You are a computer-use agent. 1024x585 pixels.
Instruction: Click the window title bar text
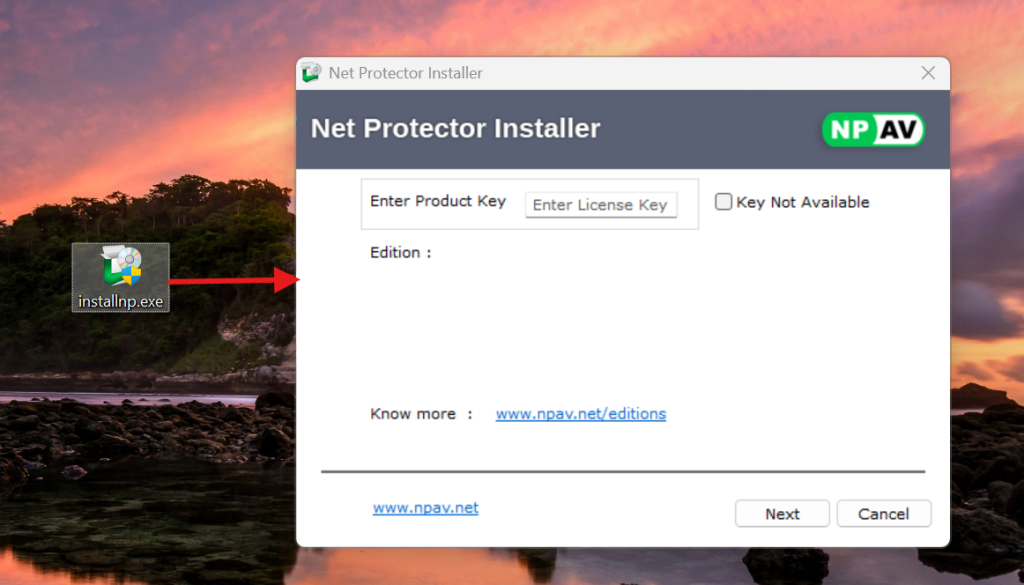[x=406, y=73]
